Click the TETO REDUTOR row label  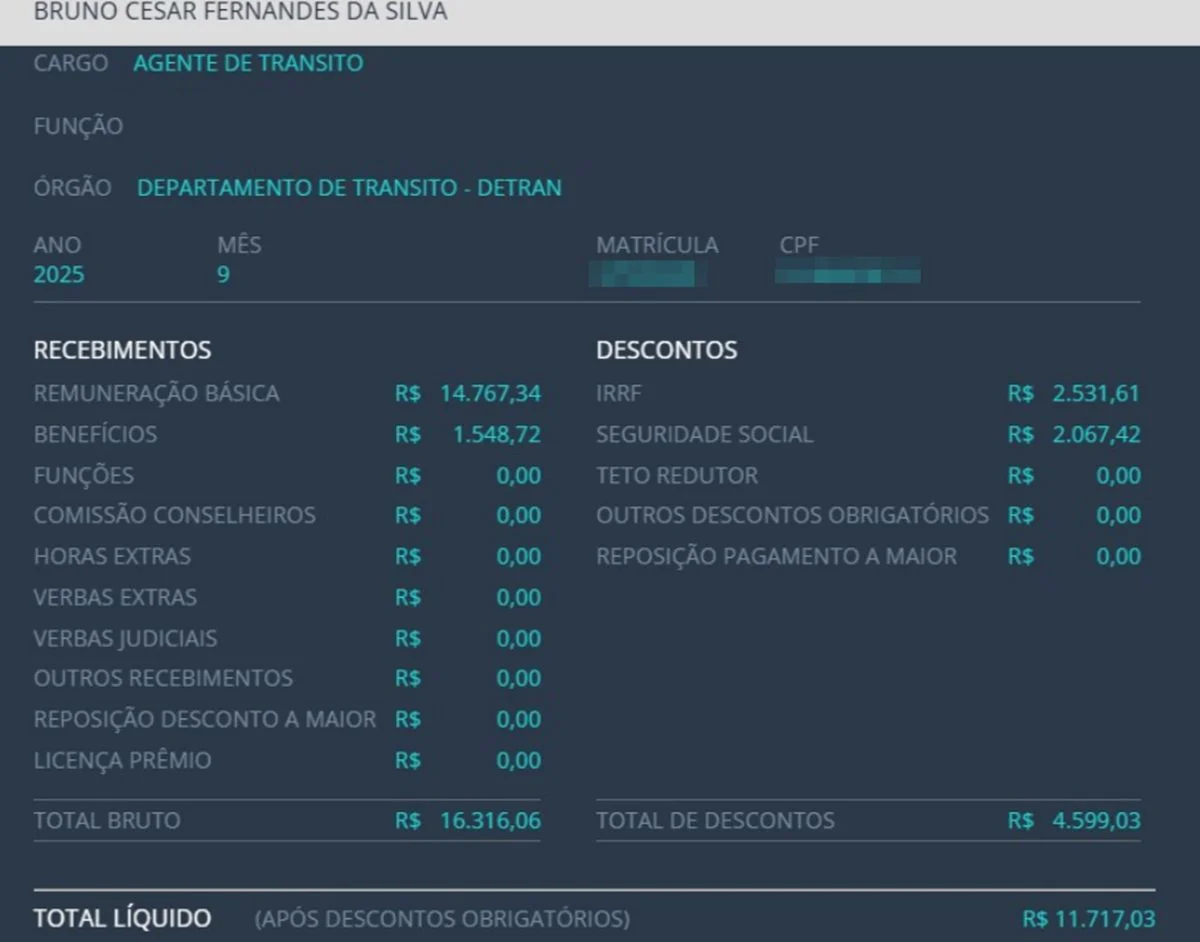coord(677,476)
